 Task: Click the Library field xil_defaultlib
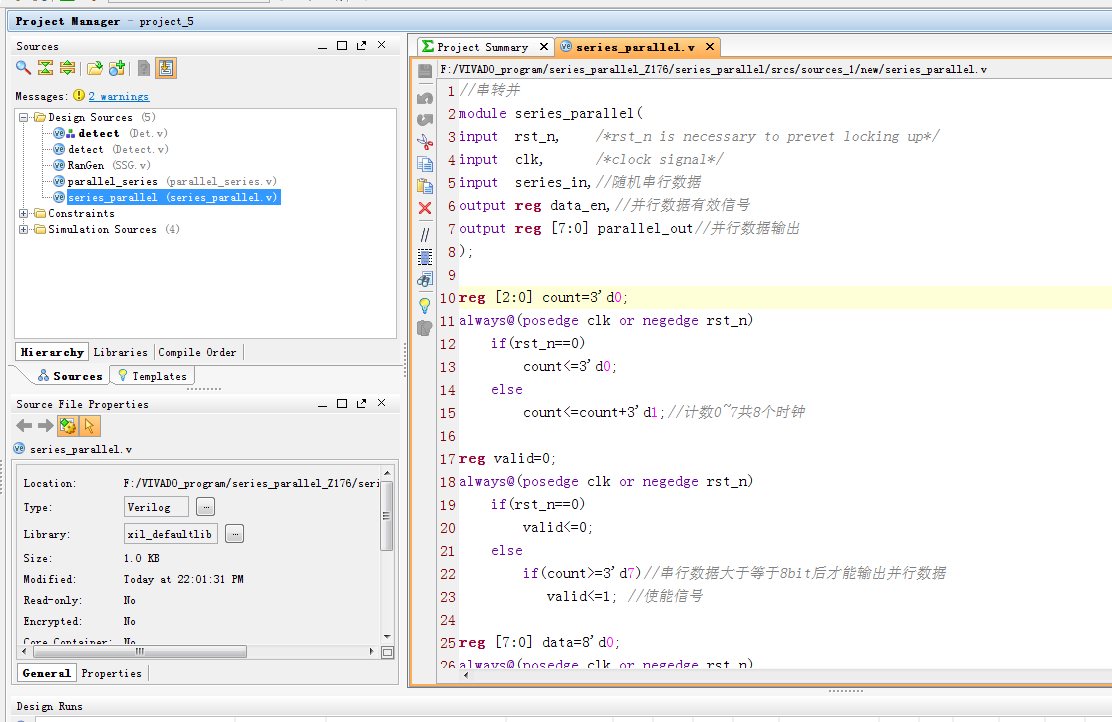point(170,534)
